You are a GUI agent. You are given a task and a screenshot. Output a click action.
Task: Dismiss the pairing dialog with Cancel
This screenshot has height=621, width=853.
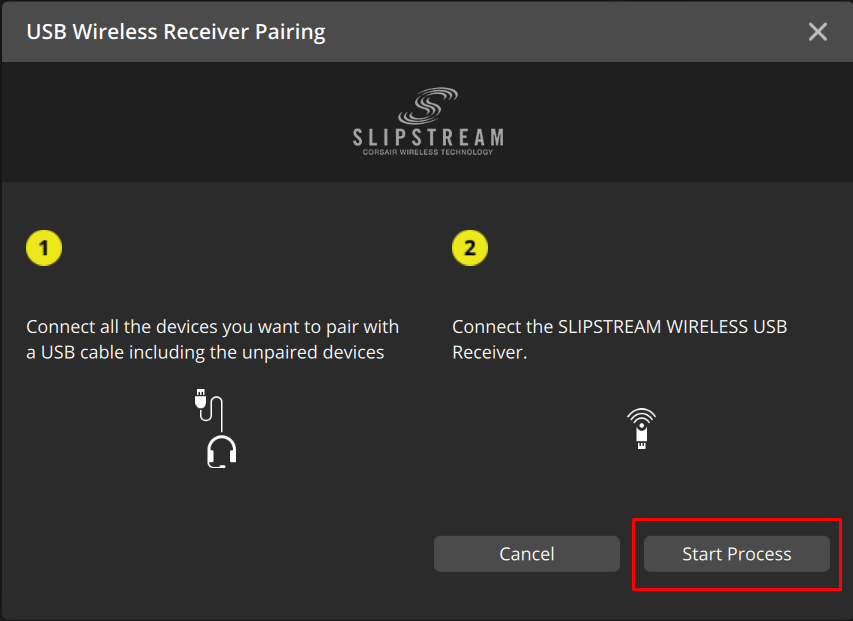coord(526,553)
